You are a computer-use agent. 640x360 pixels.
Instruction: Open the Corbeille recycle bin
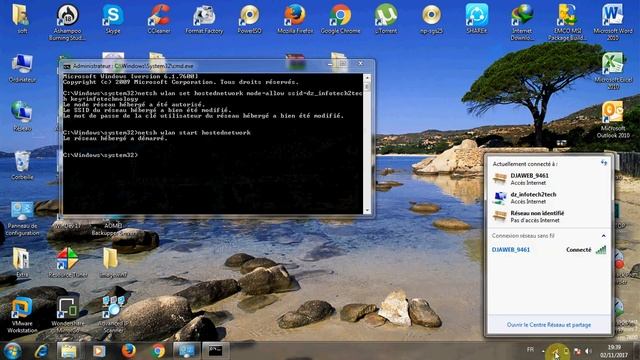pos(22,165)
